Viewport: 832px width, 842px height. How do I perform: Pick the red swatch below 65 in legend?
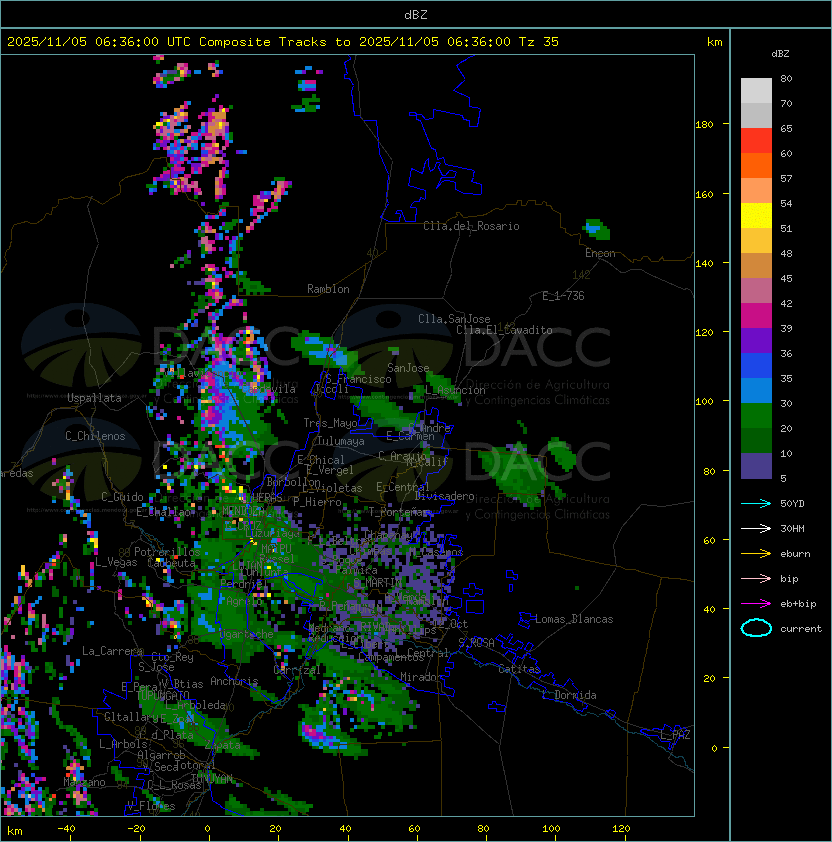(756, 141)
